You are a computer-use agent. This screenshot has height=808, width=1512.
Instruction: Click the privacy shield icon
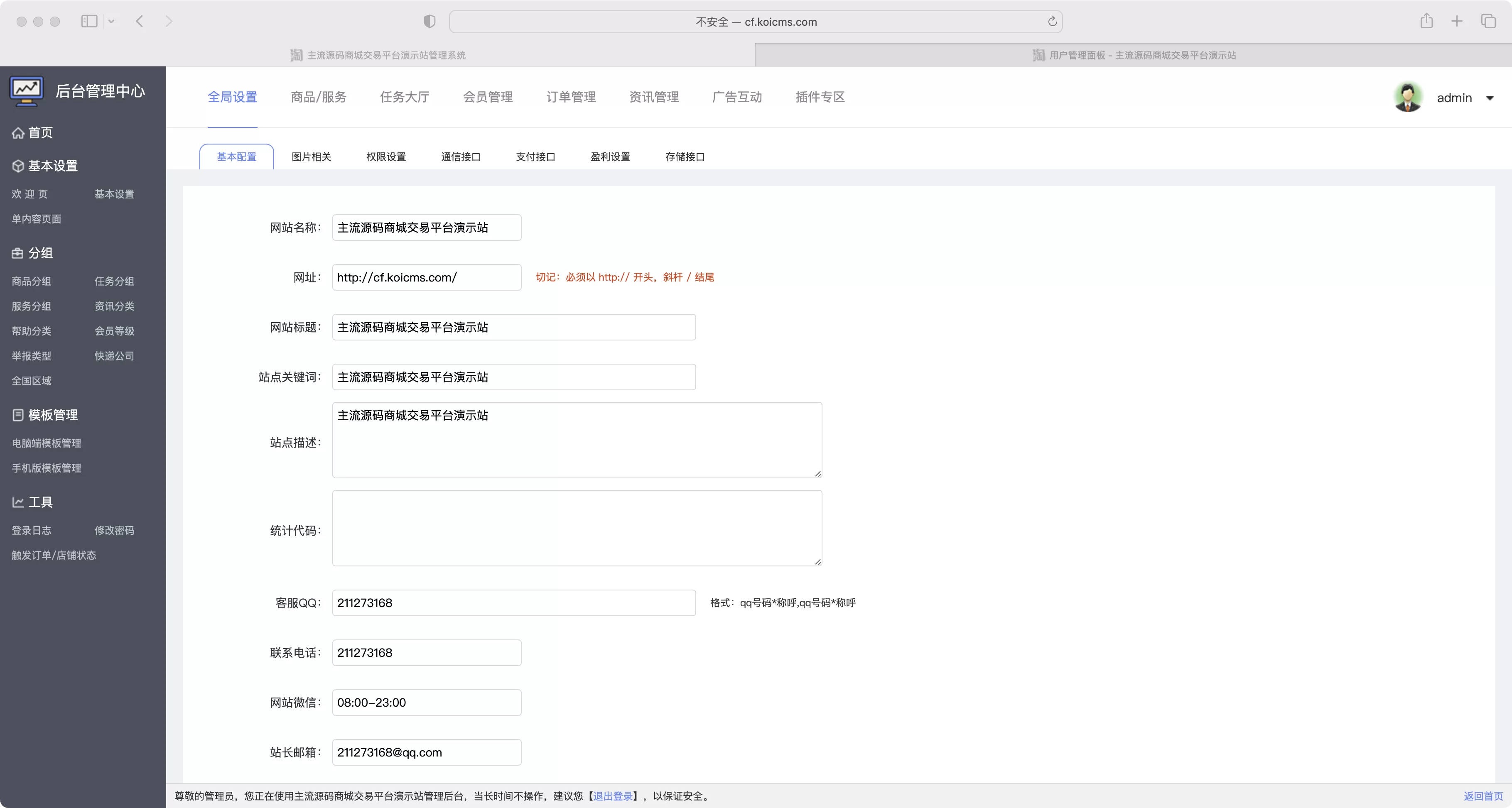[430, 21]
